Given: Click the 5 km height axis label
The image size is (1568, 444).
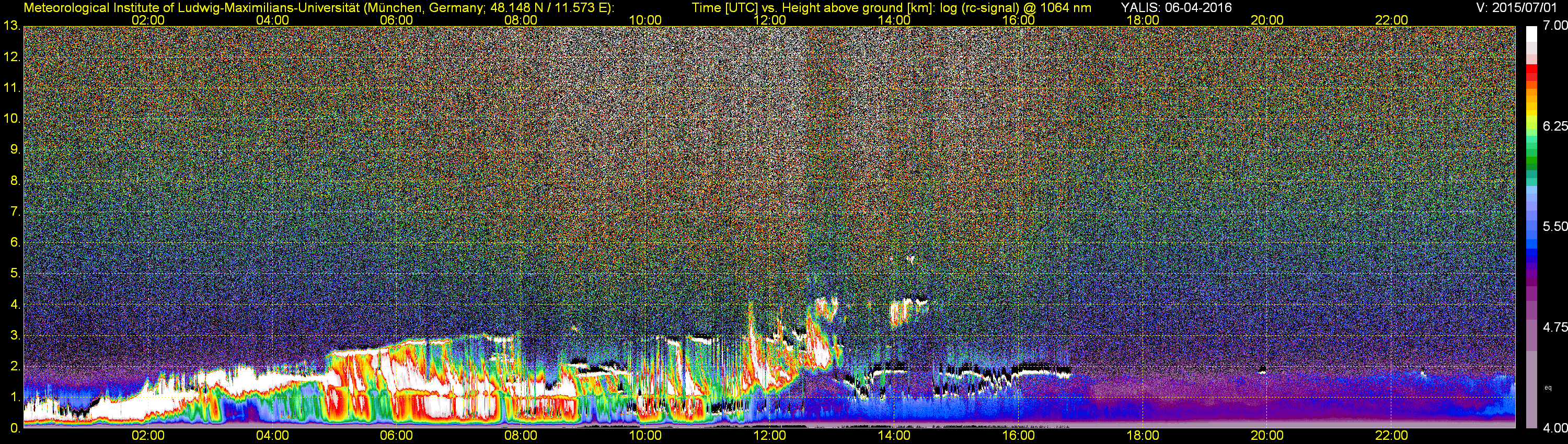Looking at the screenshot, I should pos(15,273).
